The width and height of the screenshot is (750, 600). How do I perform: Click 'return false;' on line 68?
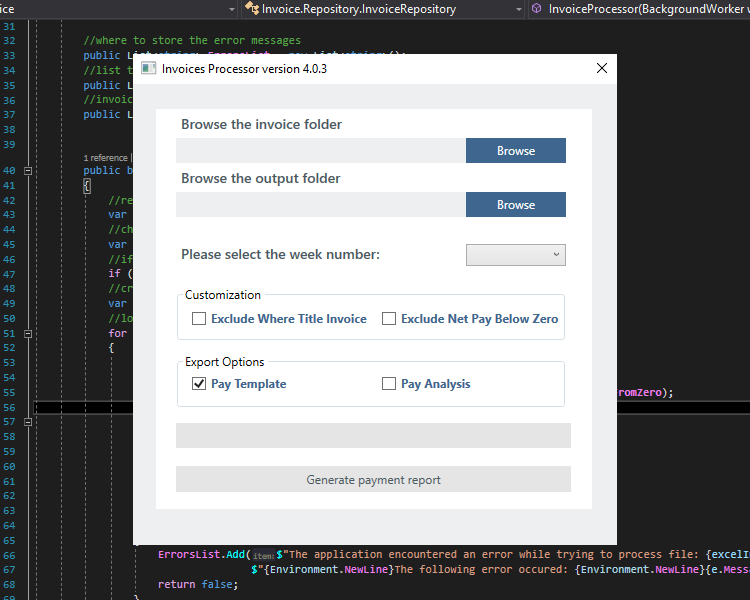click(198, 584)
